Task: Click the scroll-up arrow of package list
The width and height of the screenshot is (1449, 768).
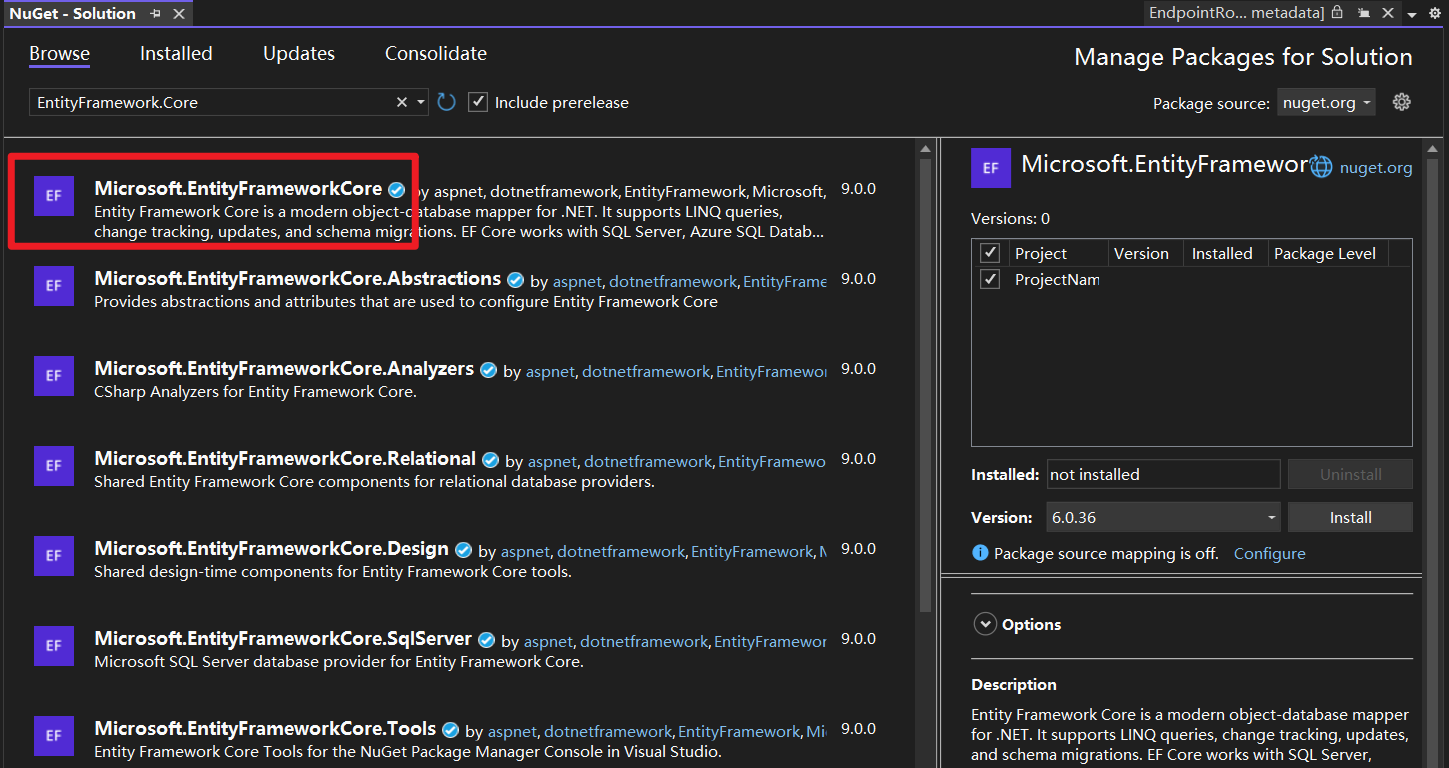Action: (x=925, y=148)
